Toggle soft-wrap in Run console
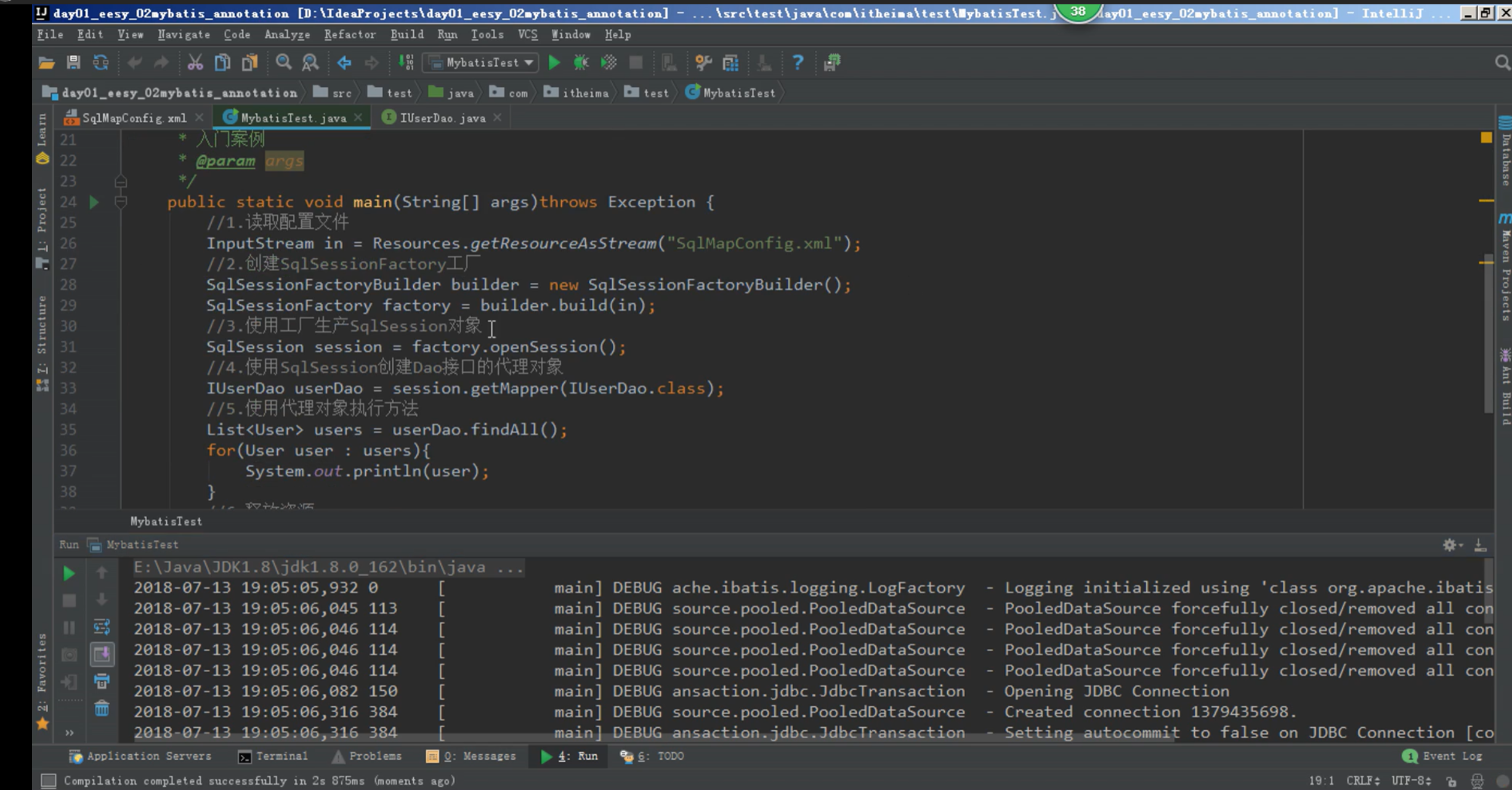Image resolution: width=1512 pixels, height=790 pixels. pyautogui.click(x=102, y=627)
